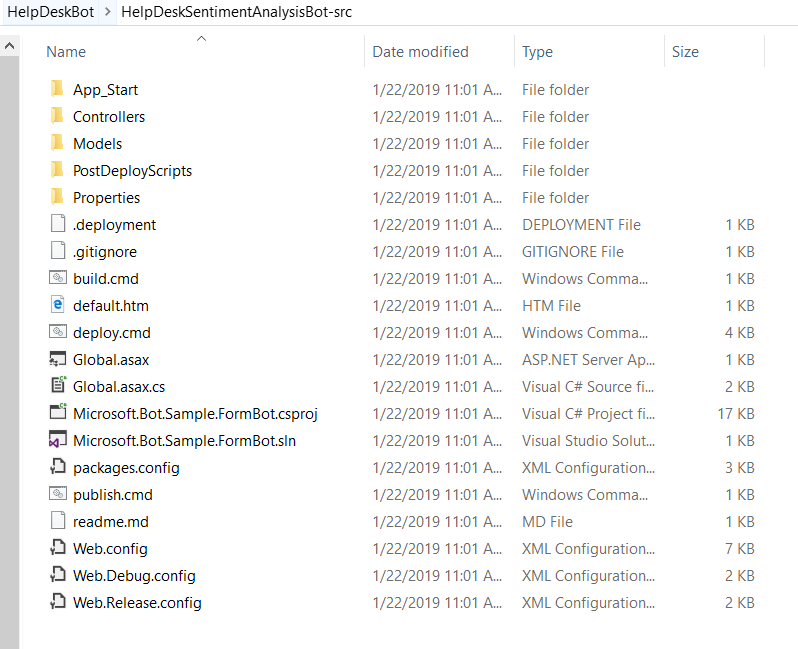This screenshot has width=798, height=649.
Task: Select the Global.asax file name
Action: click(111, 359)
